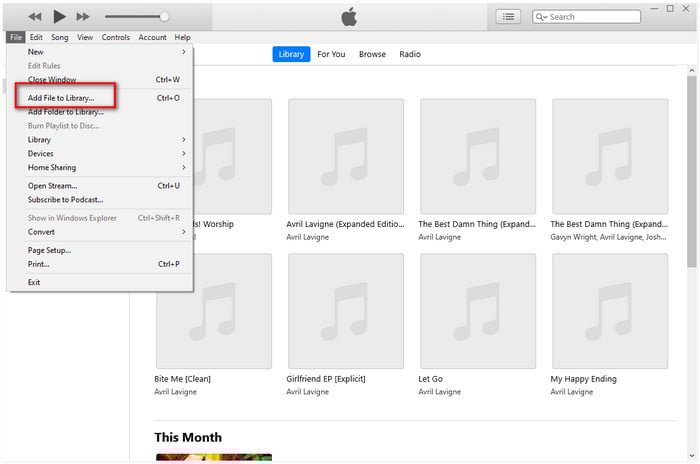Click the rewind previous track icon
The image size is (700, 464).
pyautogui.click(x=34, y=17)
